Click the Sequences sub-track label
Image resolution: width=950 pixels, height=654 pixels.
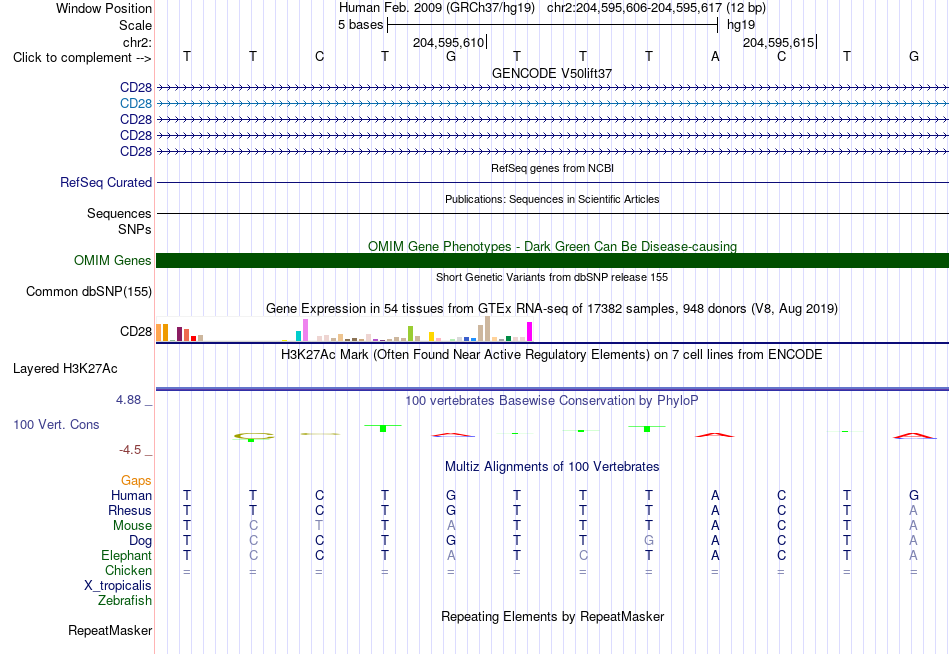coord(119,213)
